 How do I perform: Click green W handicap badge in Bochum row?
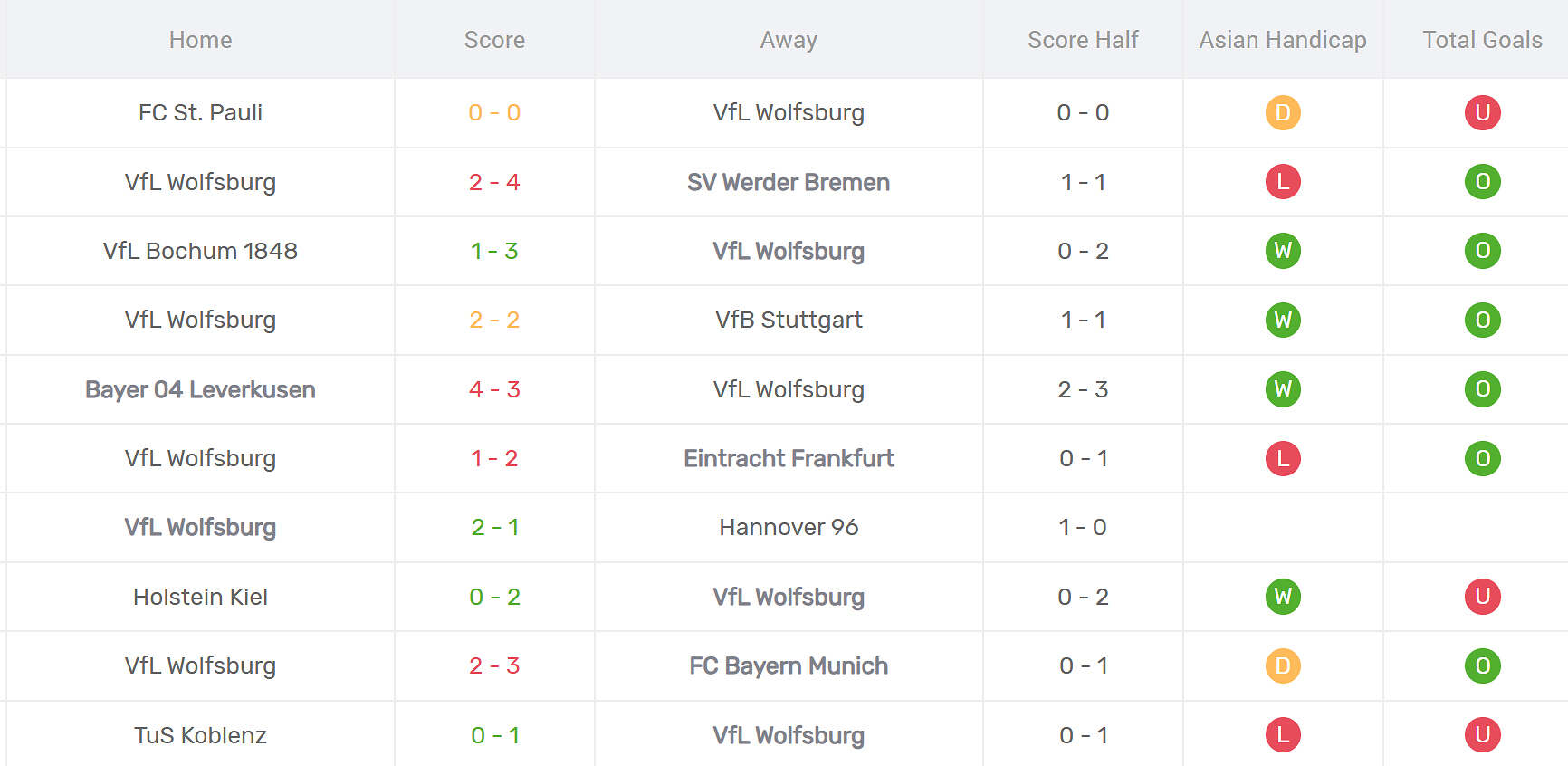click(x=1283, y=251)
